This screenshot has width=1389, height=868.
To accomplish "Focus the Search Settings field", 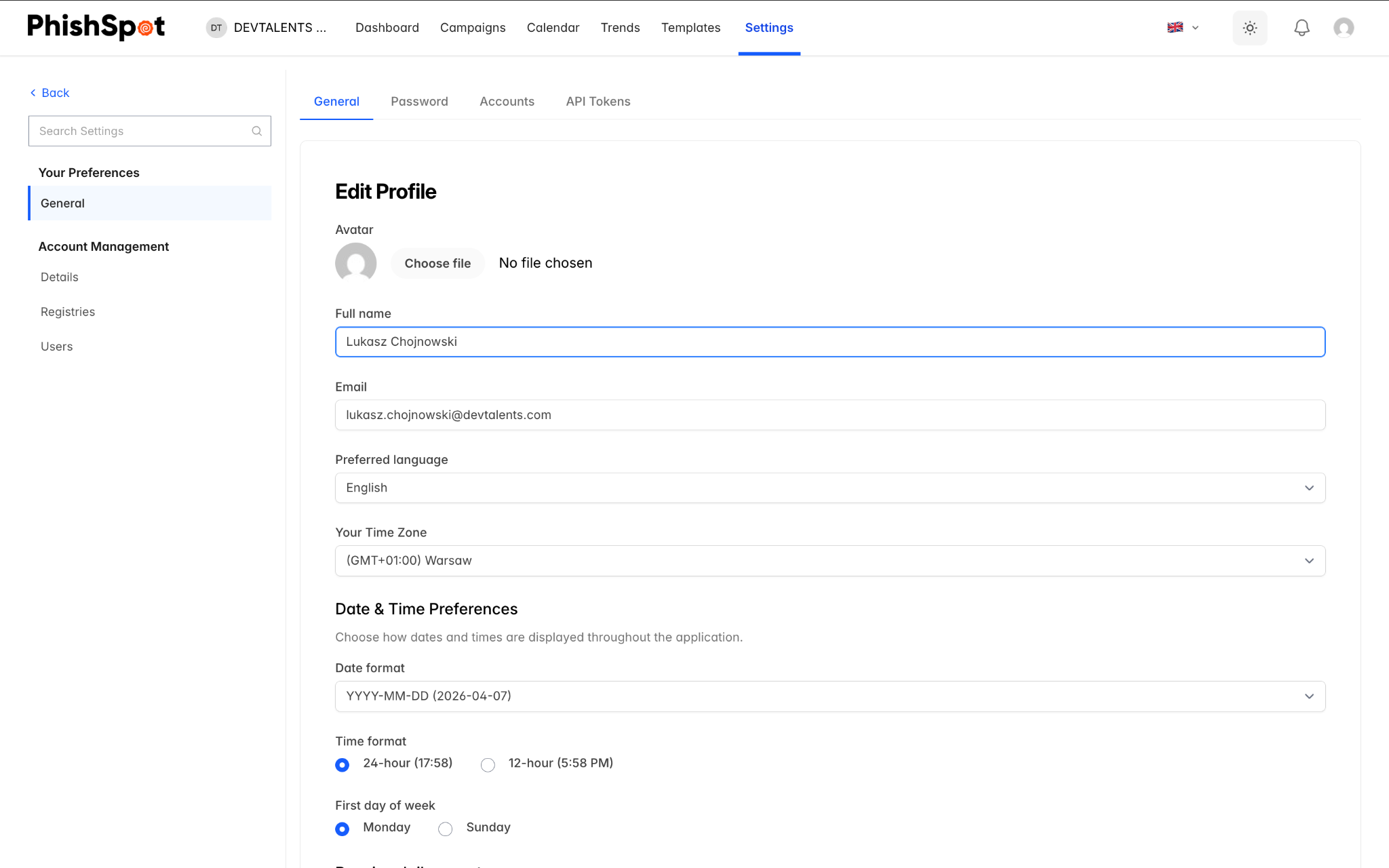I will click(x=149, y=131).
